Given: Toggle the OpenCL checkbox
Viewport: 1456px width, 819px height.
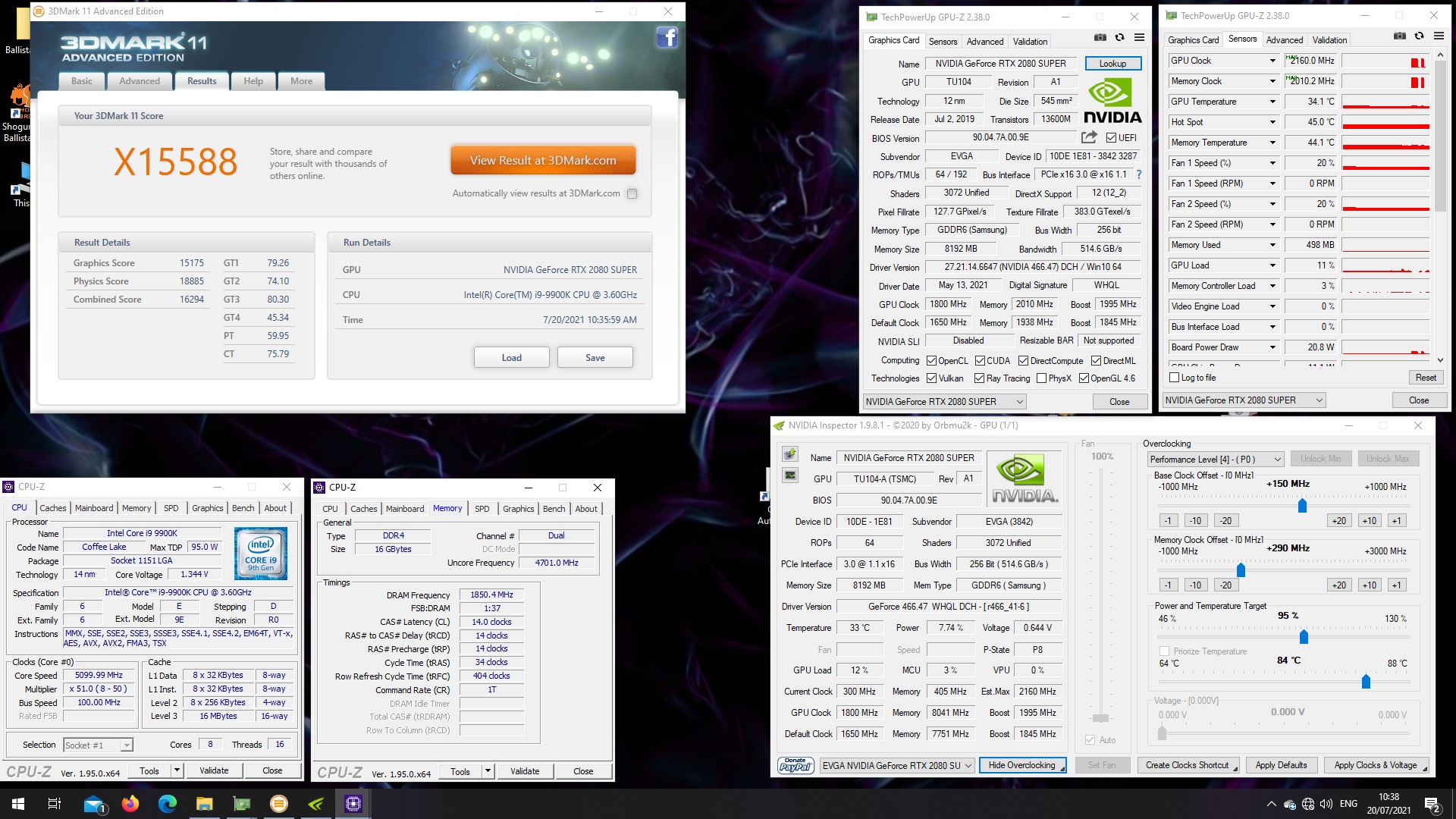Looking at the screenshot, I should pos(931,361).
